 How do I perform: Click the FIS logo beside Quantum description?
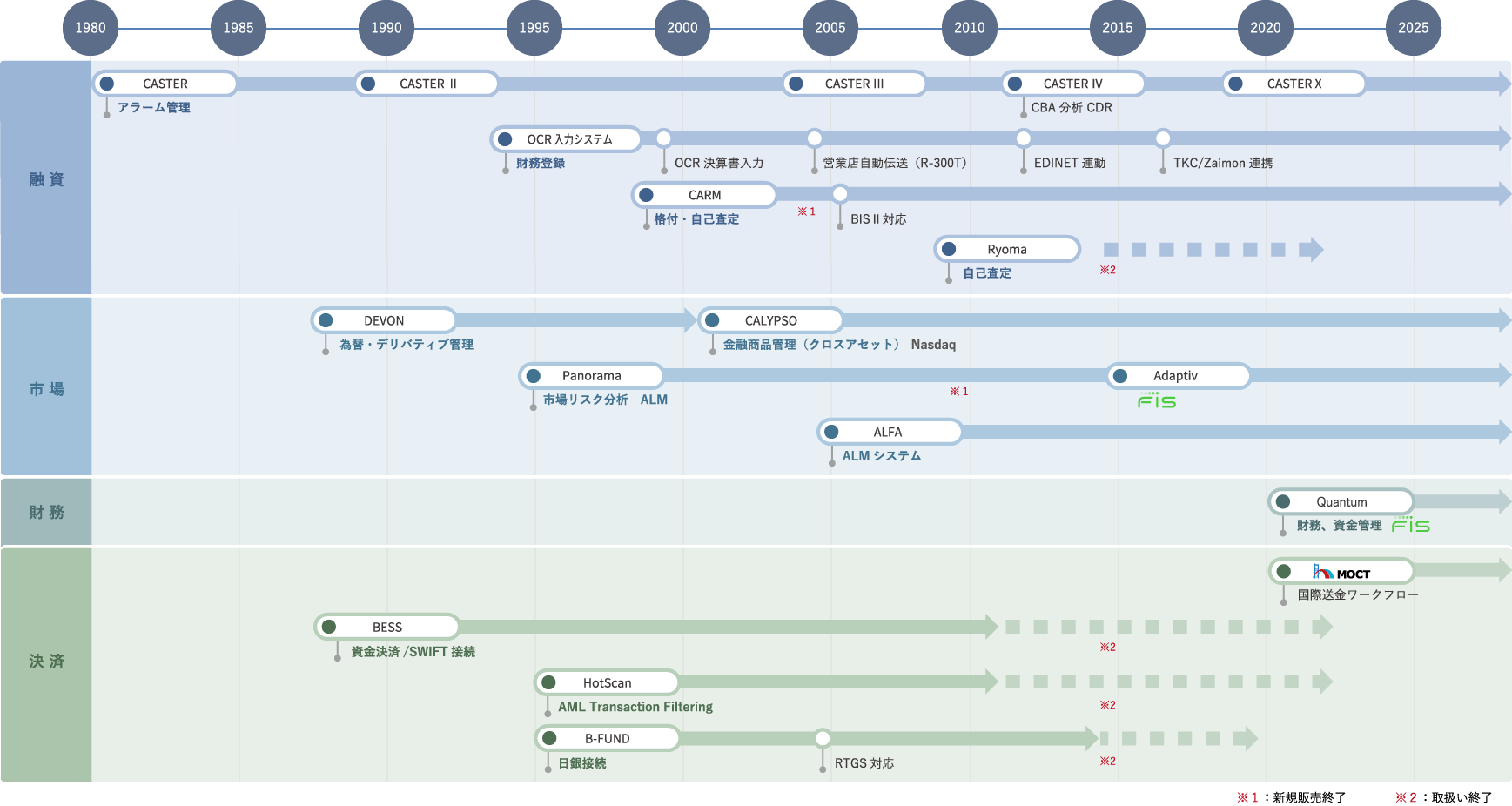coord(1410,525)
